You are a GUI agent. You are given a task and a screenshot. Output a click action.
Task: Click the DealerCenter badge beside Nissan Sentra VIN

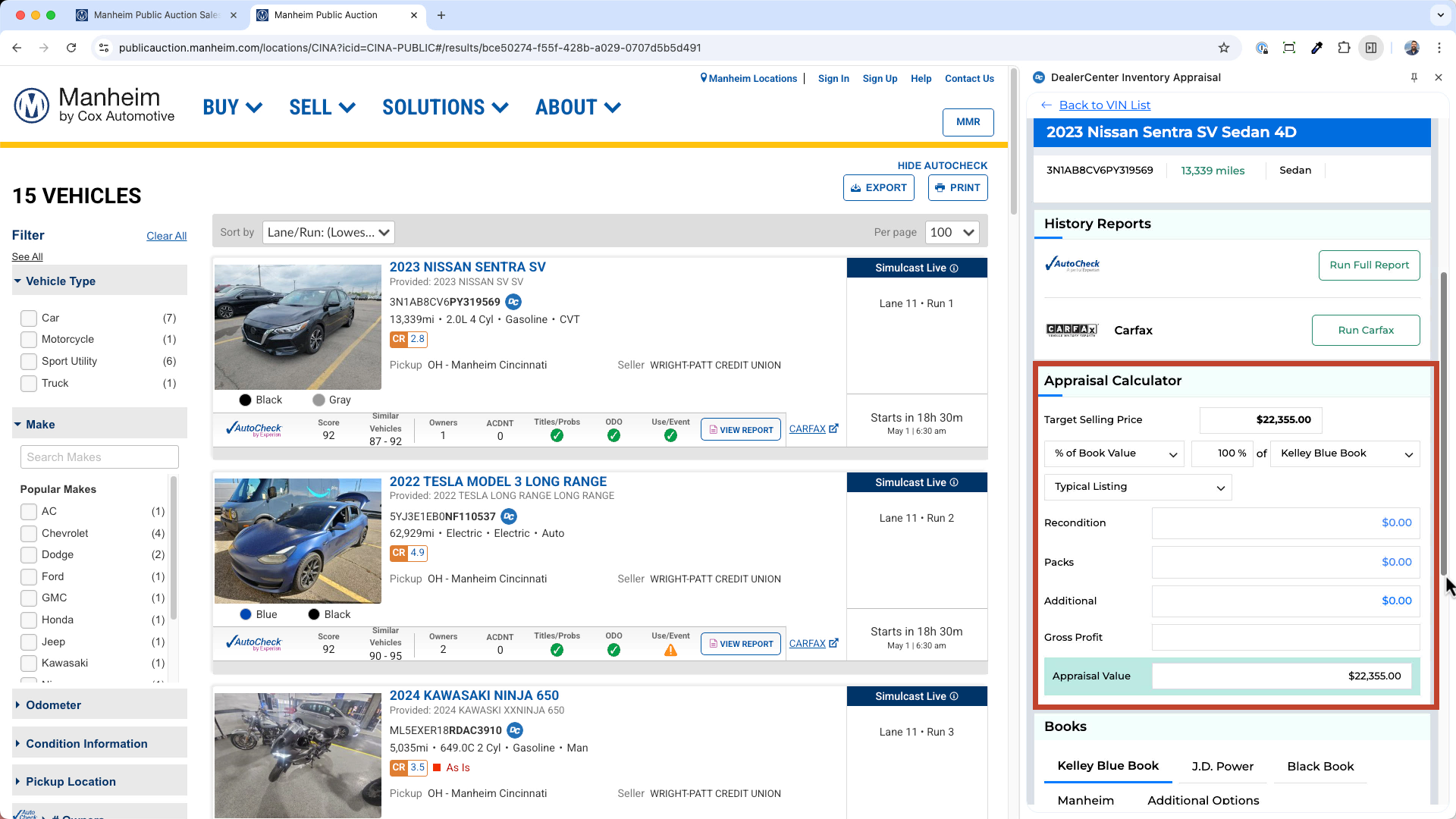(513, 302)
